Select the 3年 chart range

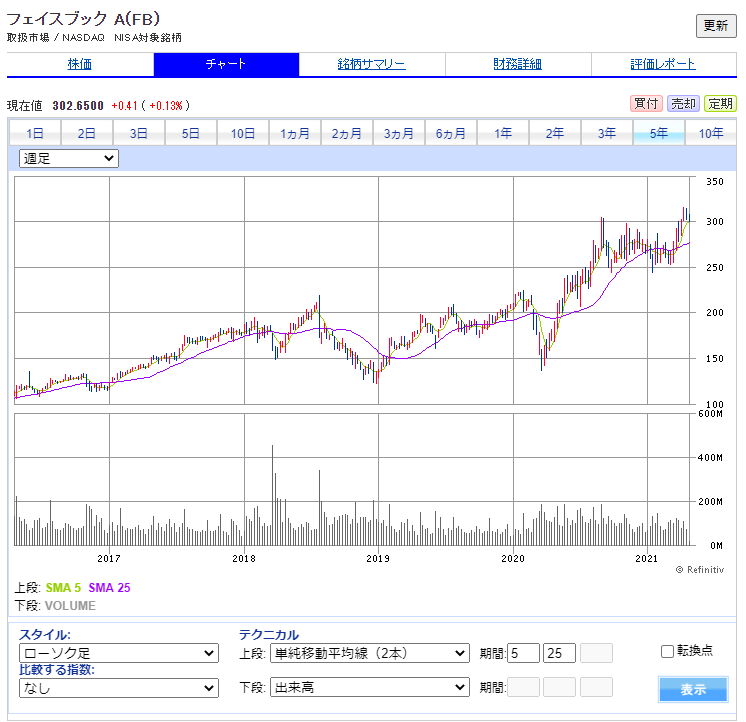click(x=607, y=133)
